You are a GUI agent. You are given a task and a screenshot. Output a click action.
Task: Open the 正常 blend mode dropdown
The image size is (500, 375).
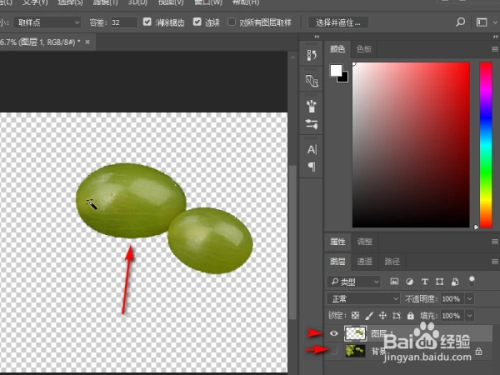(x=363, y=299)
